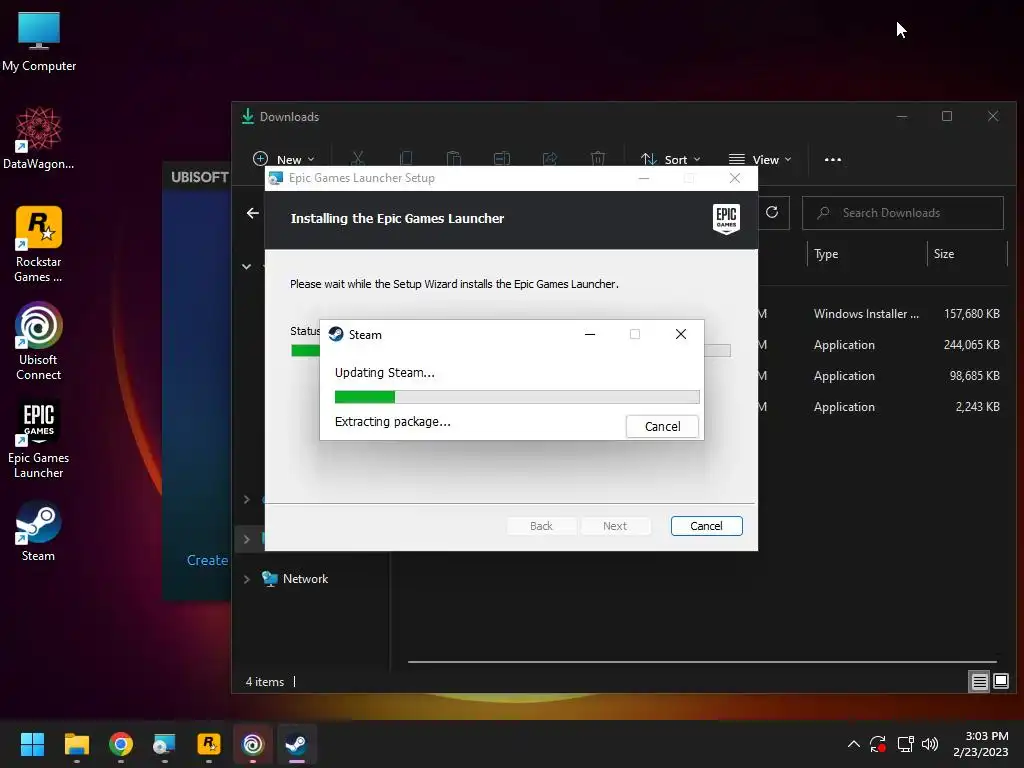1024x768 pixels.
Task: Open the update status tray icon
Action: [878, 744]
